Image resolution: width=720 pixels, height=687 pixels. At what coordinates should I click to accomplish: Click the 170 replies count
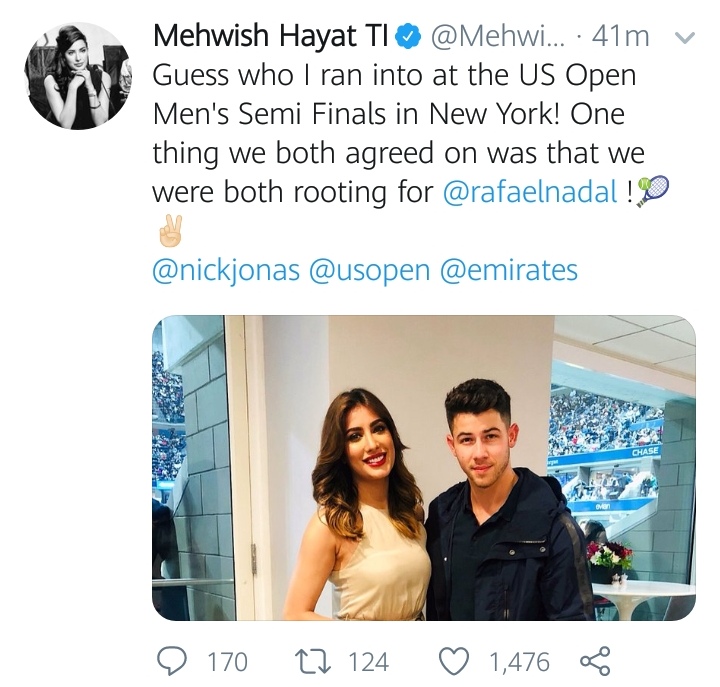(x=228, y=662)
